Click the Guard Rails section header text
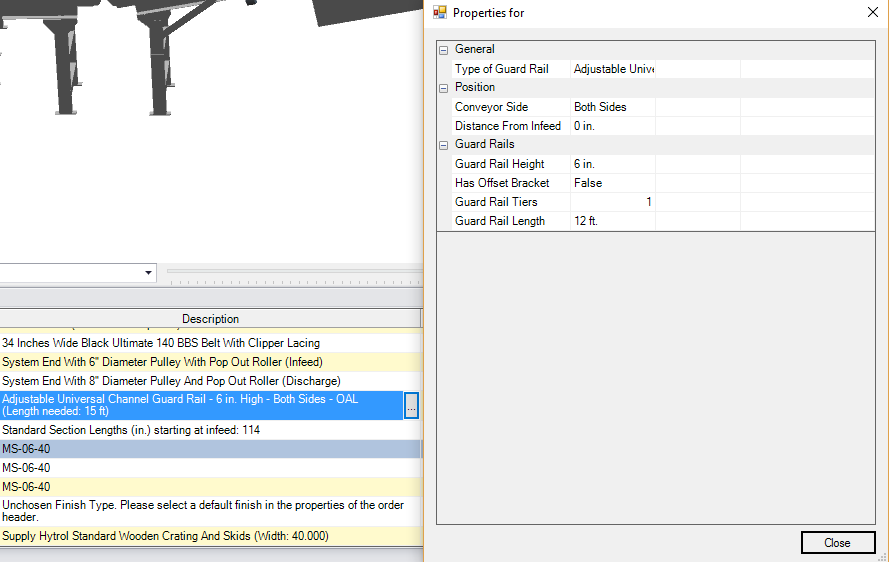 [484, 144]
